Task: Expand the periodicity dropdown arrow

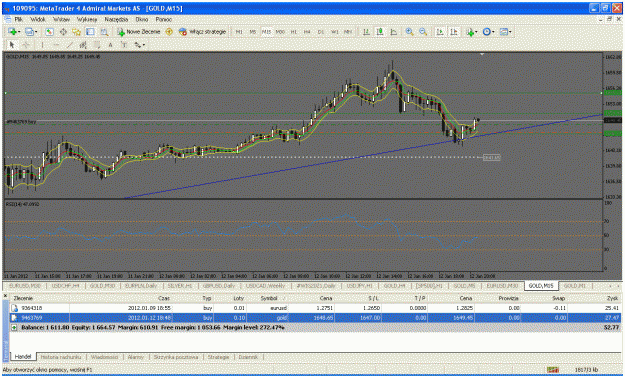Action: (493, 32)
